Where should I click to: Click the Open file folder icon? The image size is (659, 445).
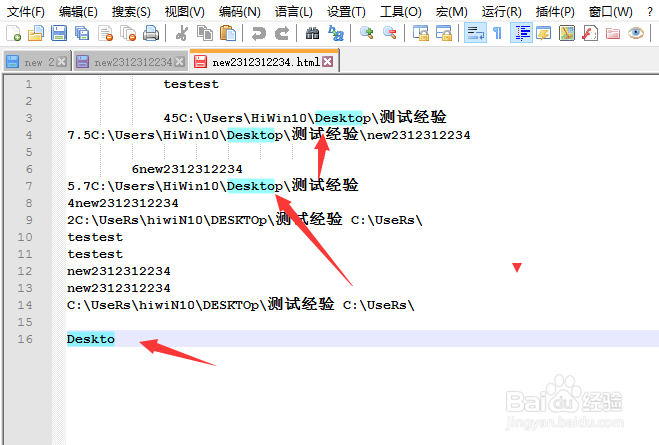point(36,33)
